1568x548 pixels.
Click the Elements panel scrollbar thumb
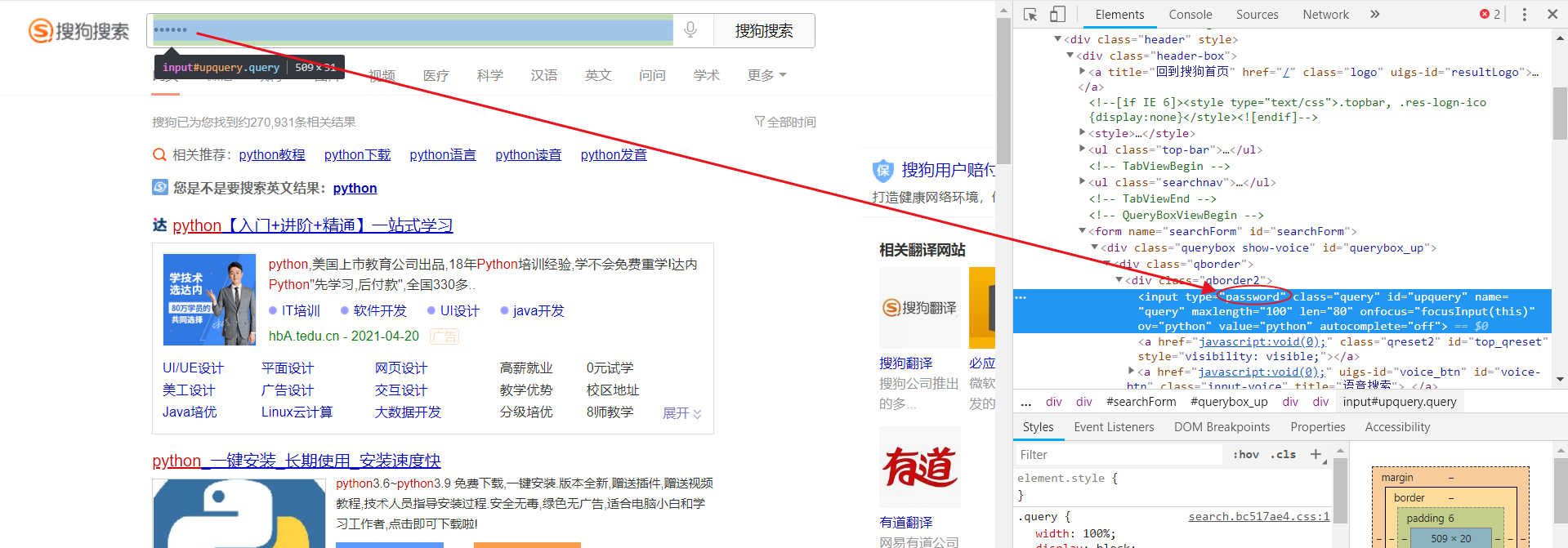click(x=1560, y=113)
